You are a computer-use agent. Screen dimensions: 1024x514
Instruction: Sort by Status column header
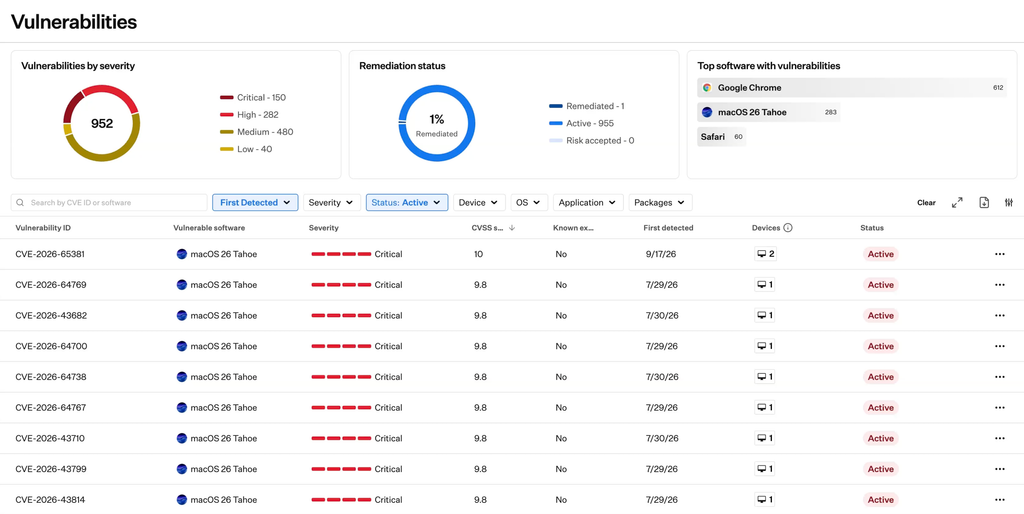(x=872, y=228)
